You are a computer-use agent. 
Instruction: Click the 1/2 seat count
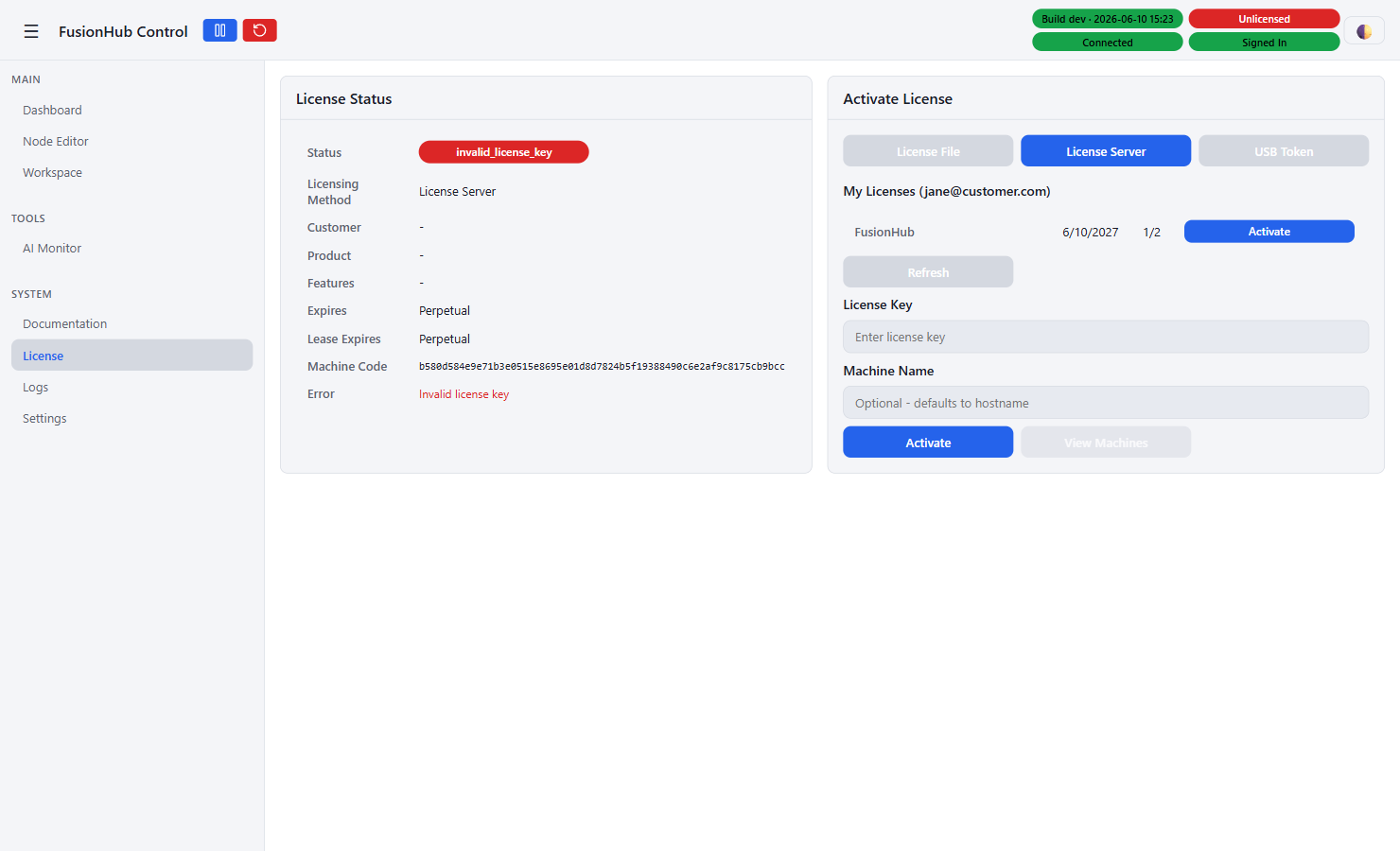(x=1151, y=232)
